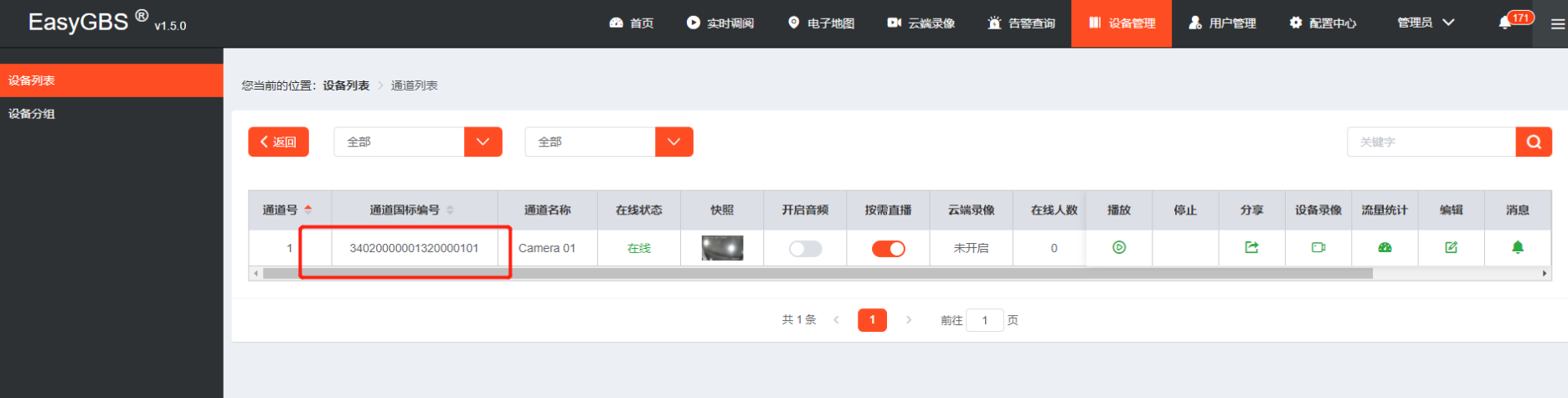Click the 通道名称 column header

tap(548, 209)
